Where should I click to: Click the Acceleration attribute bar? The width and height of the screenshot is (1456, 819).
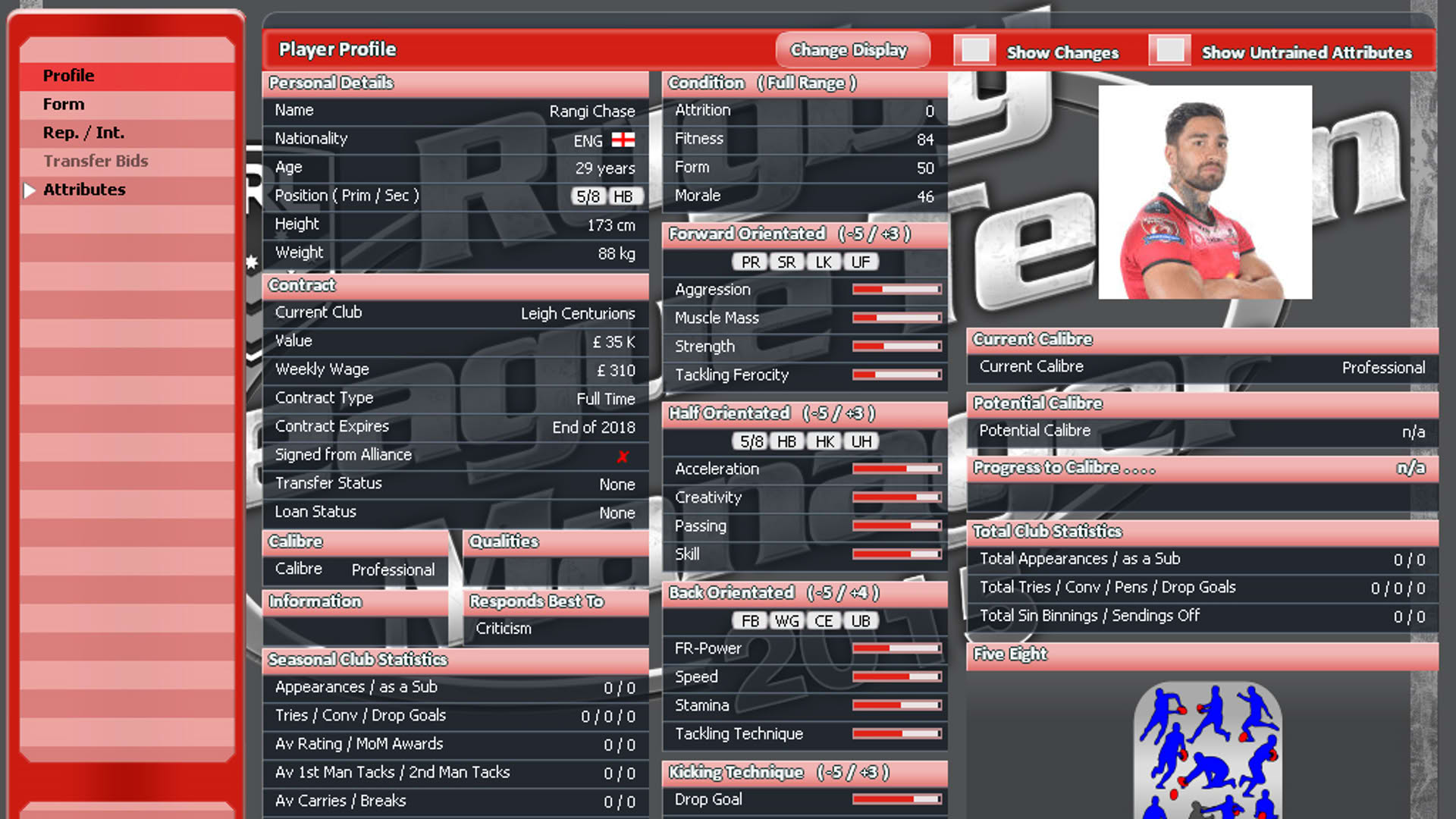[x=896, y=469]
